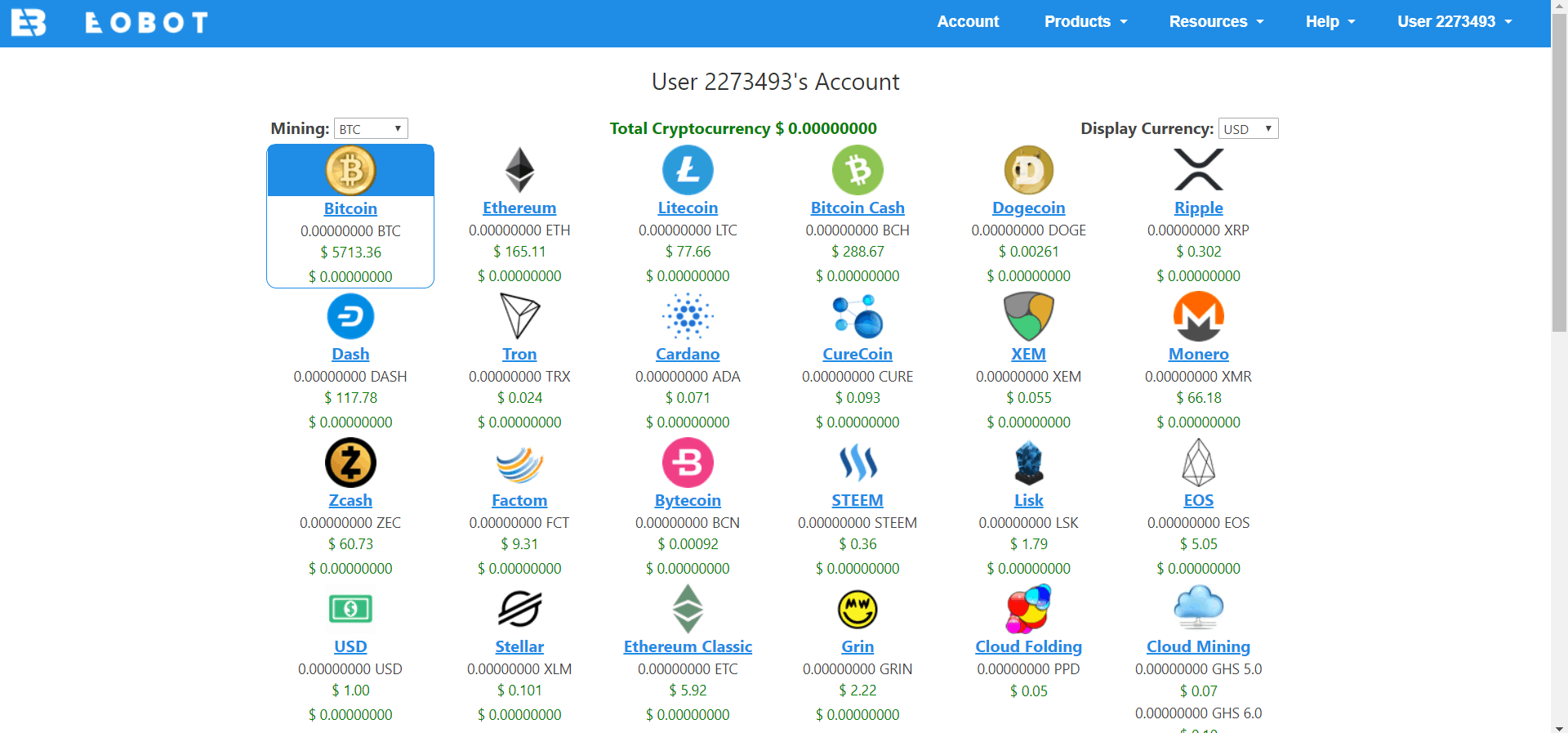This screenshot has height=733, width=1568.
Task: Click the Cloud Folding colorful icon
Action: [1028, 609]
